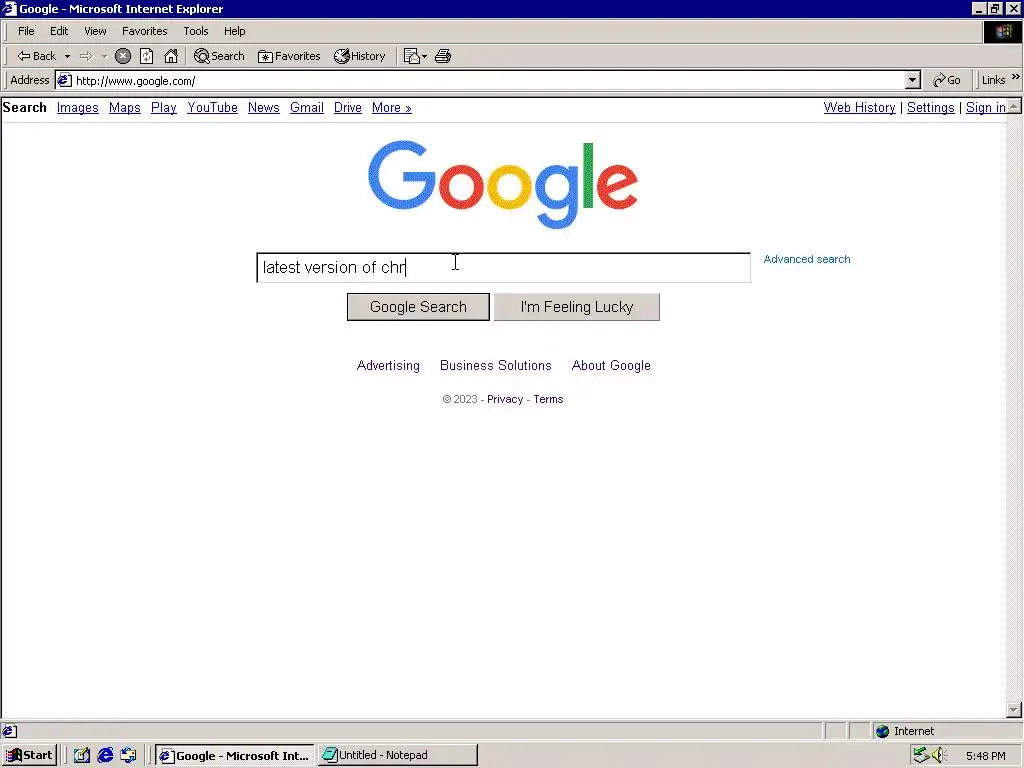Switch to Untitled - Notepad taskbar button
The width and height of the screenshot is (1024, 768).
398,756
